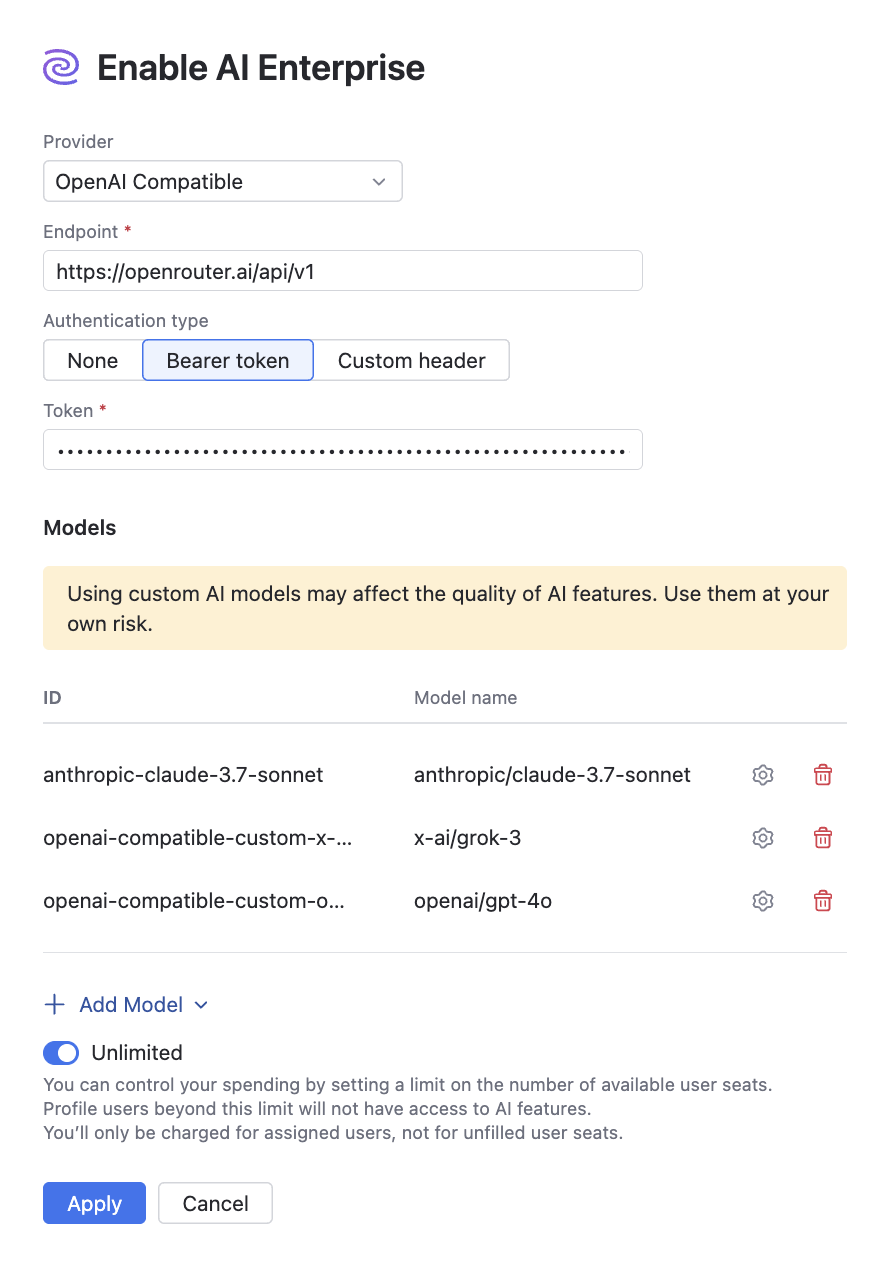
Task: Click the Enable AI Enterprise logo
Action: point(60,67)
